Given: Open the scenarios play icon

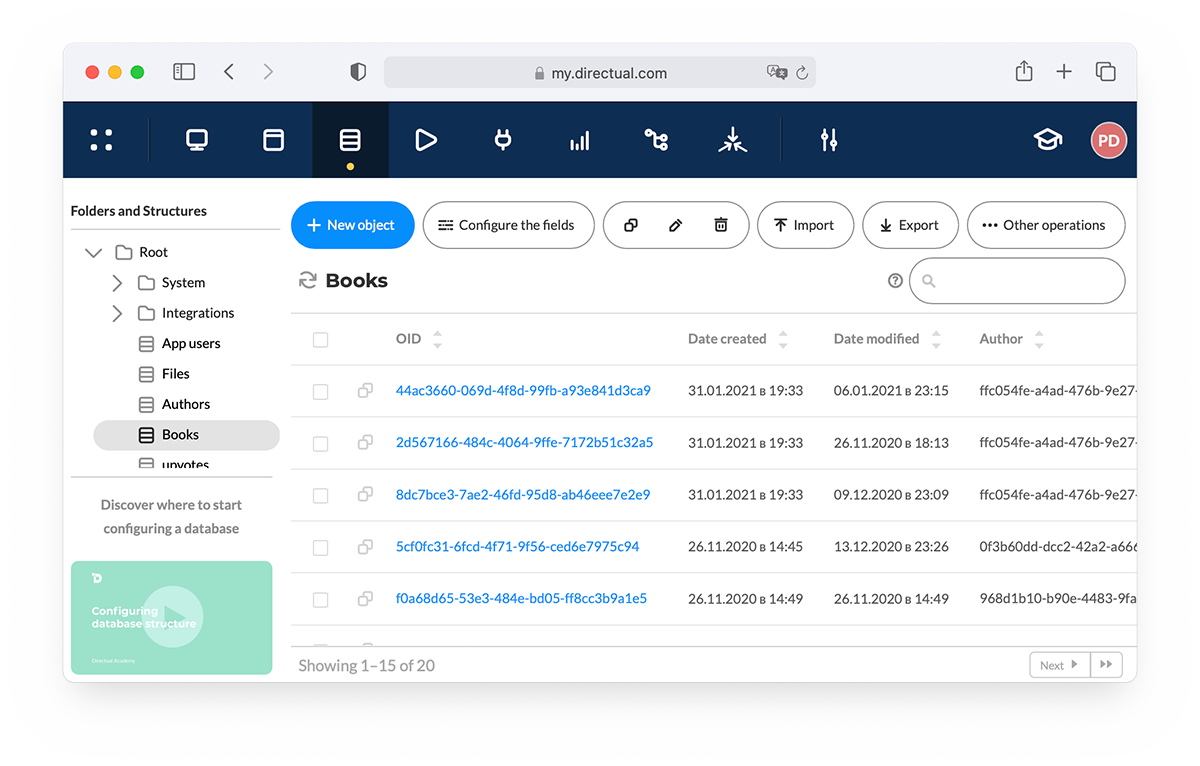Looking at the screenshot, I should point(425,140).
